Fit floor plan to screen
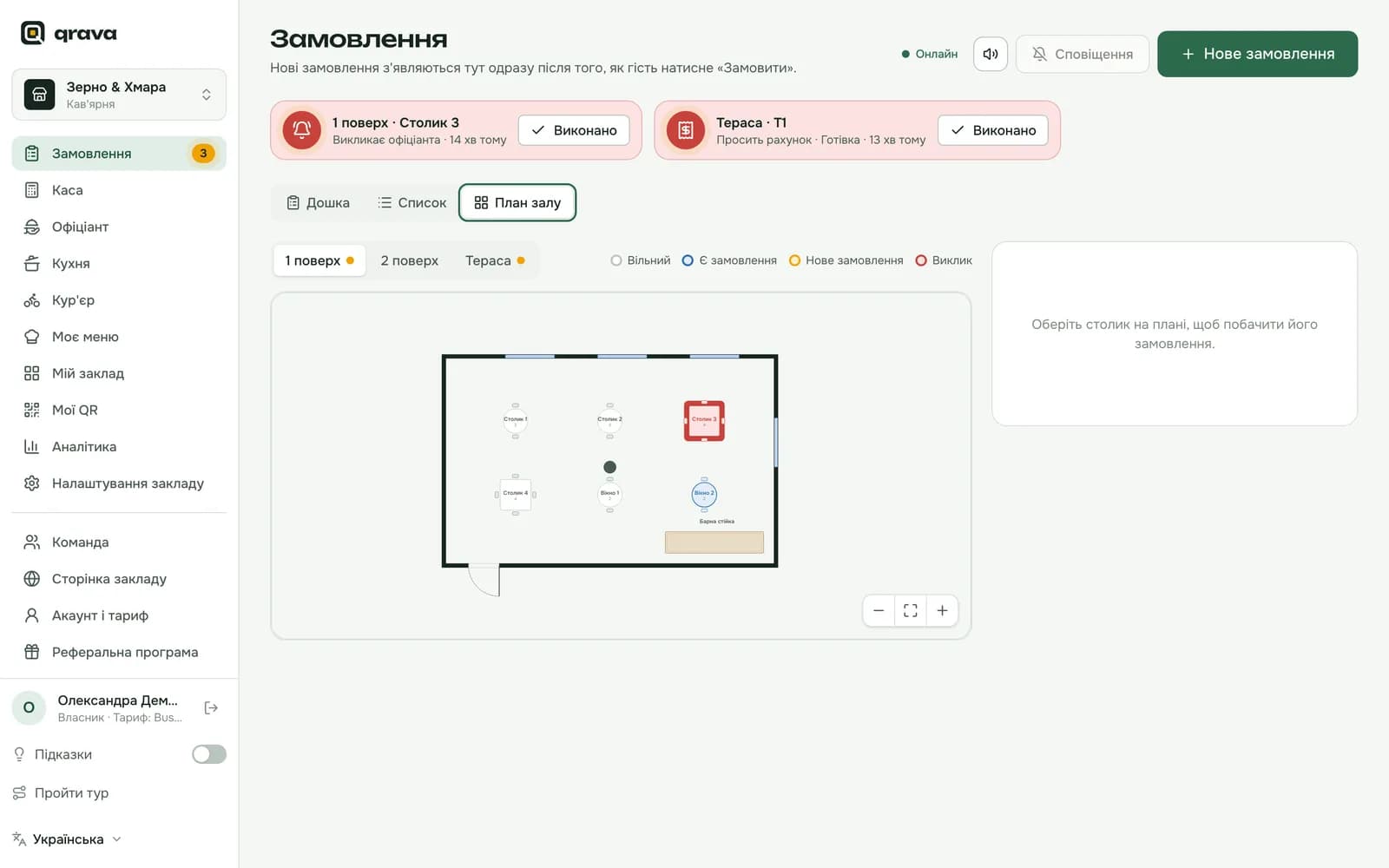 point(911,611)
